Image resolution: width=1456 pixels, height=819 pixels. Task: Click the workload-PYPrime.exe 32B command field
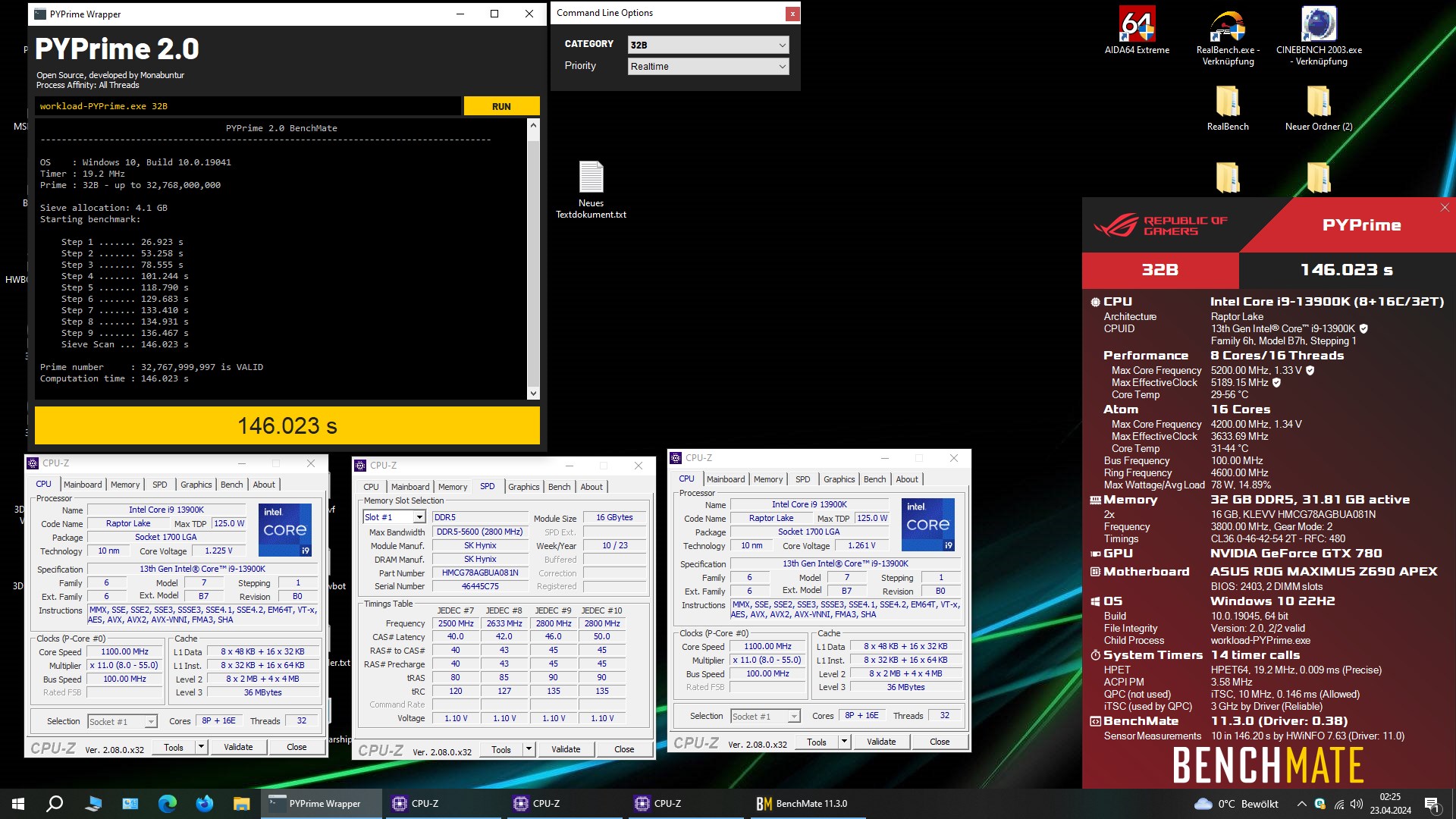pyautogui.click(x=247, y=106)
